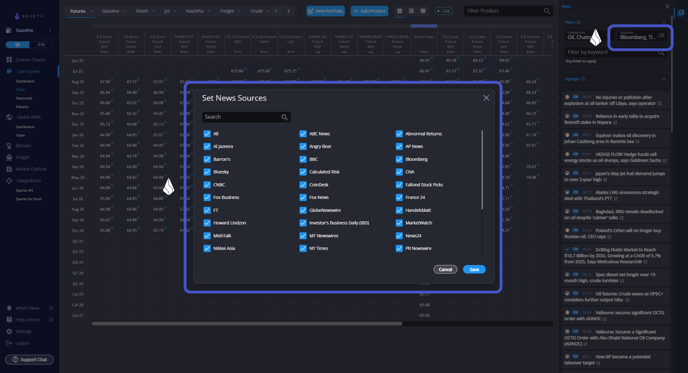The image size is (688, 373).
Task: Save the selected news sources
Action: (474, 269)
